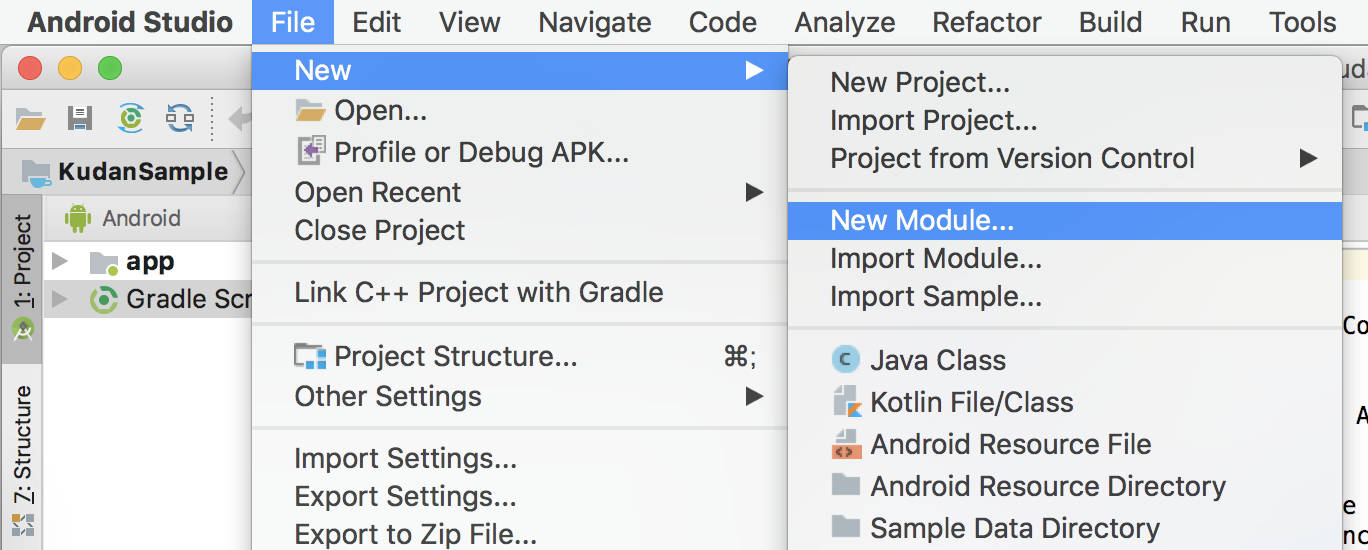1368x550 pixels.
Task: Open the Analyze menu
Action: coord(845,22)
